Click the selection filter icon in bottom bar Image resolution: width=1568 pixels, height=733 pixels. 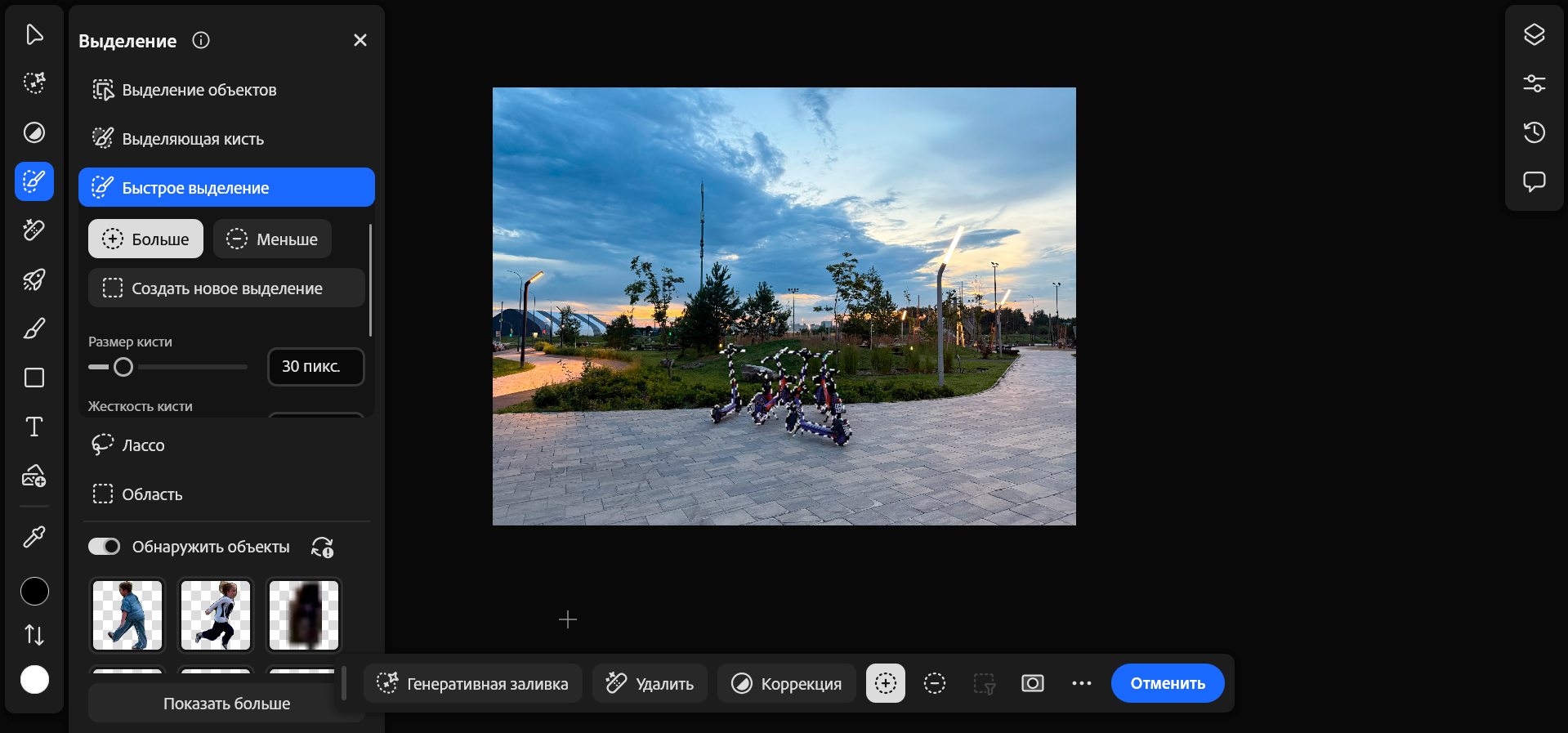coord(984,683)
